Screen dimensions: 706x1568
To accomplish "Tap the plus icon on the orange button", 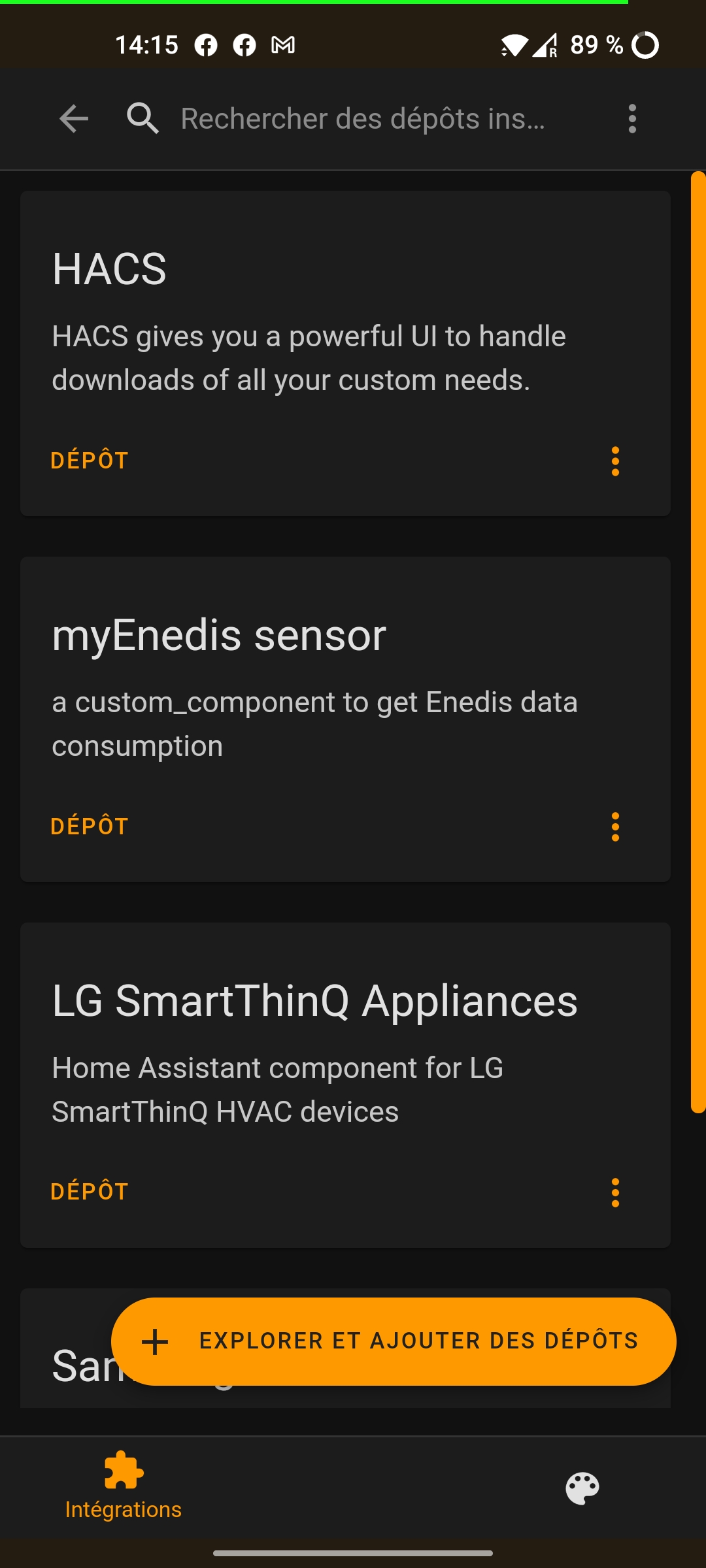I will click(155, 1342).
